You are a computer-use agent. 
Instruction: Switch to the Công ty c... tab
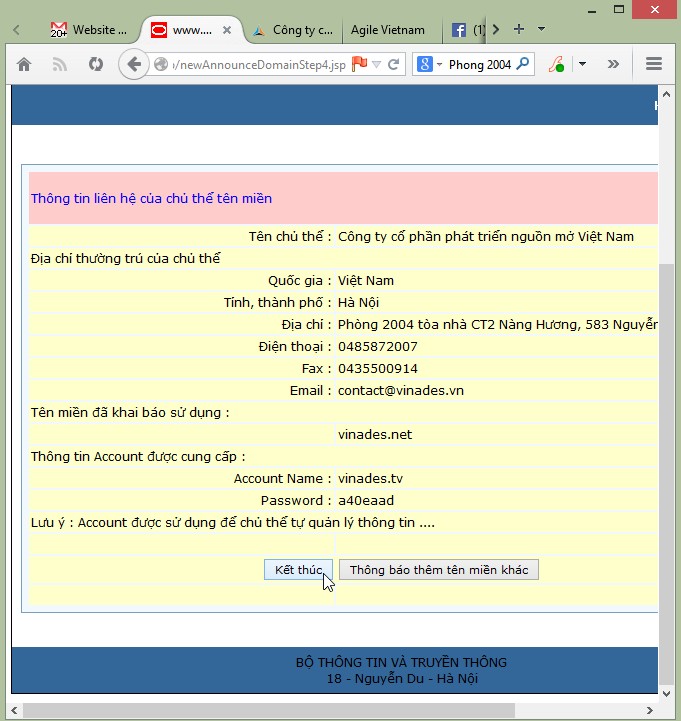295,30
